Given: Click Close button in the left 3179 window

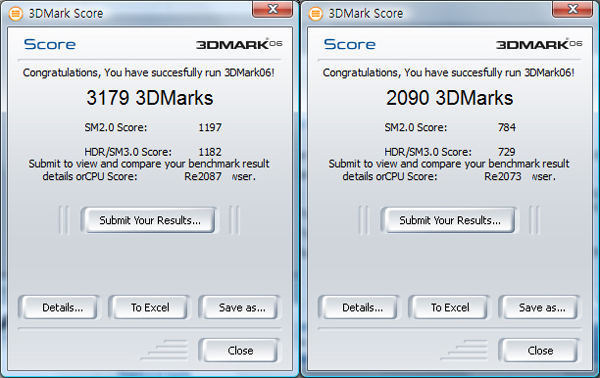Looking at the screenshot, I should [x=240, y=350].
